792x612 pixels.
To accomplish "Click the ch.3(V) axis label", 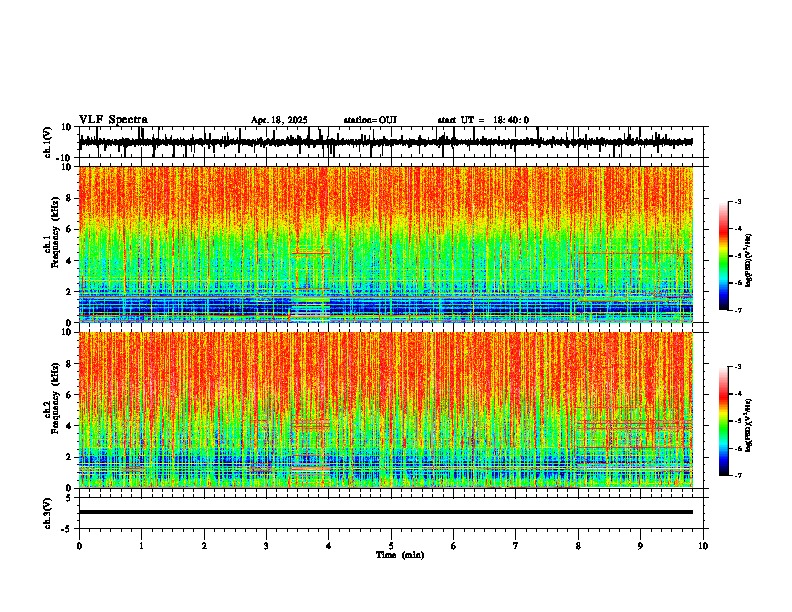I will 47,513.
